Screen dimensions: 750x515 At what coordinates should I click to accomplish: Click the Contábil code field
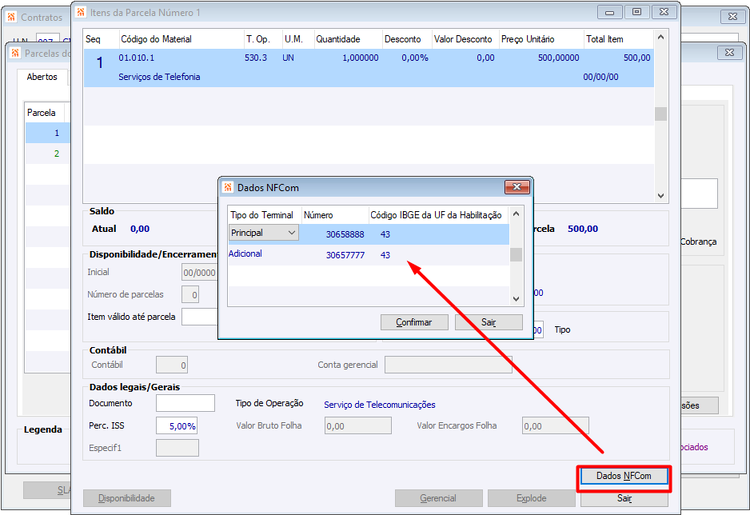pyautogui.click(x=172, y=365)
